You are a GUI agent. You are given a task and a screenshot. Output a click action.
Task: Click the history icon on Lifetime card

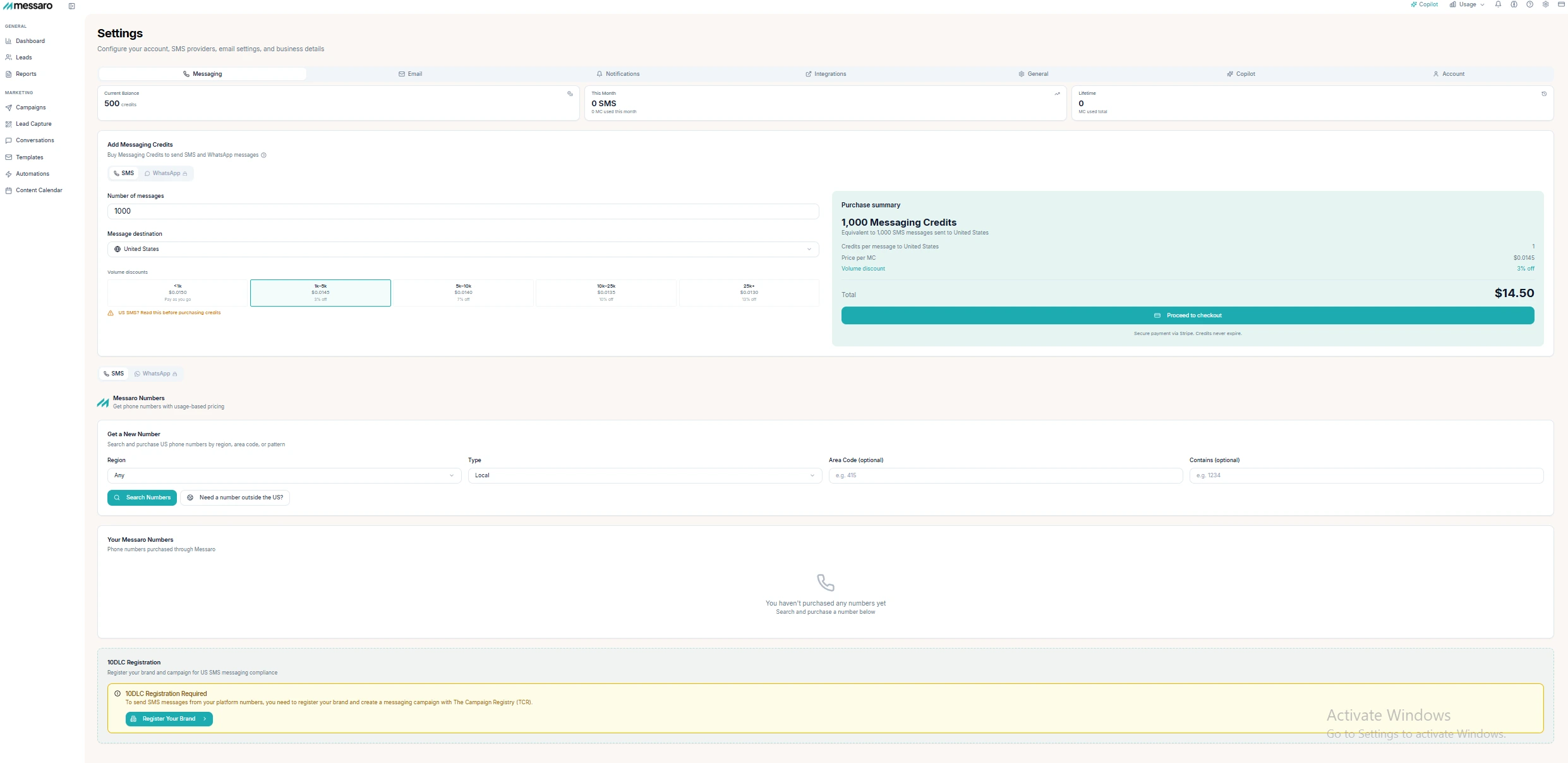[1544, 94]
